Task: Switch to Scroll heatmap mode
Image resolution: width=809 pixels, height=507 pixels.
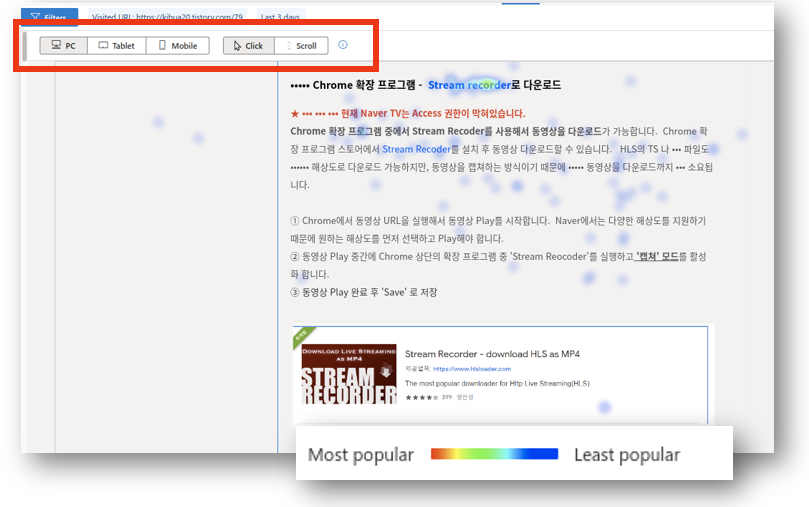Action: (301, 45)
